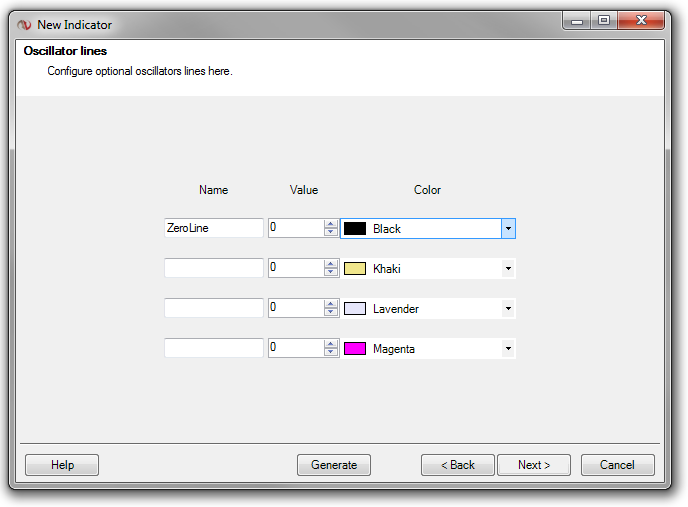The image size is (688, 507).
Task: Click the Black color swatch
Action: [355, 229]
